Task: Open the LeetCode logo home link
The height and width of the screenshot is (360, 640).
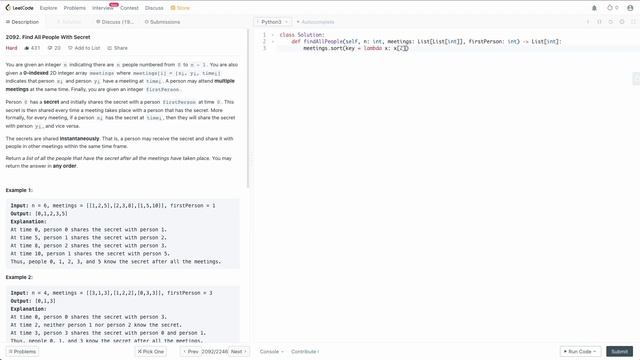Action: 19,8
